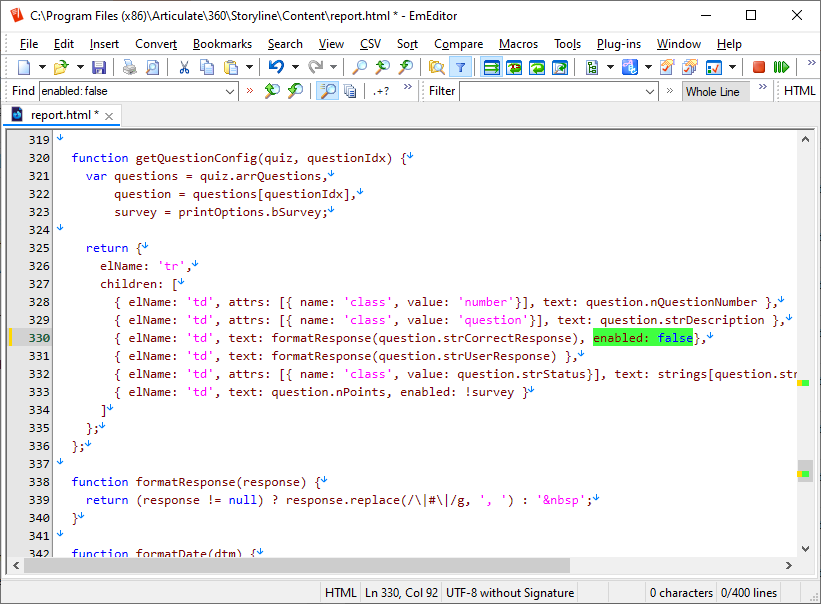Open the Filter combo box dropdown
Image resolution: width=821 pixels, height=604 pixels.
tap(649, 91)
